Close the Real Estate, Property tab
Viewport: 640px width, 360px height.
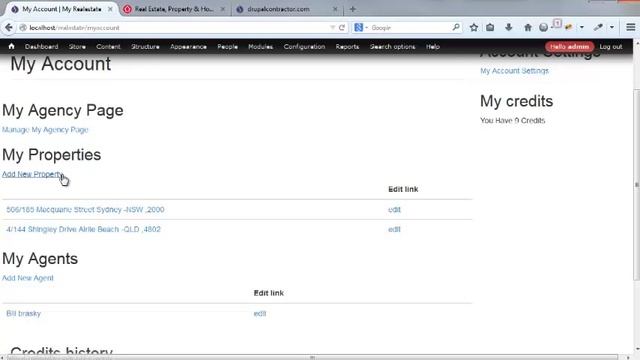tap(222, 9)
